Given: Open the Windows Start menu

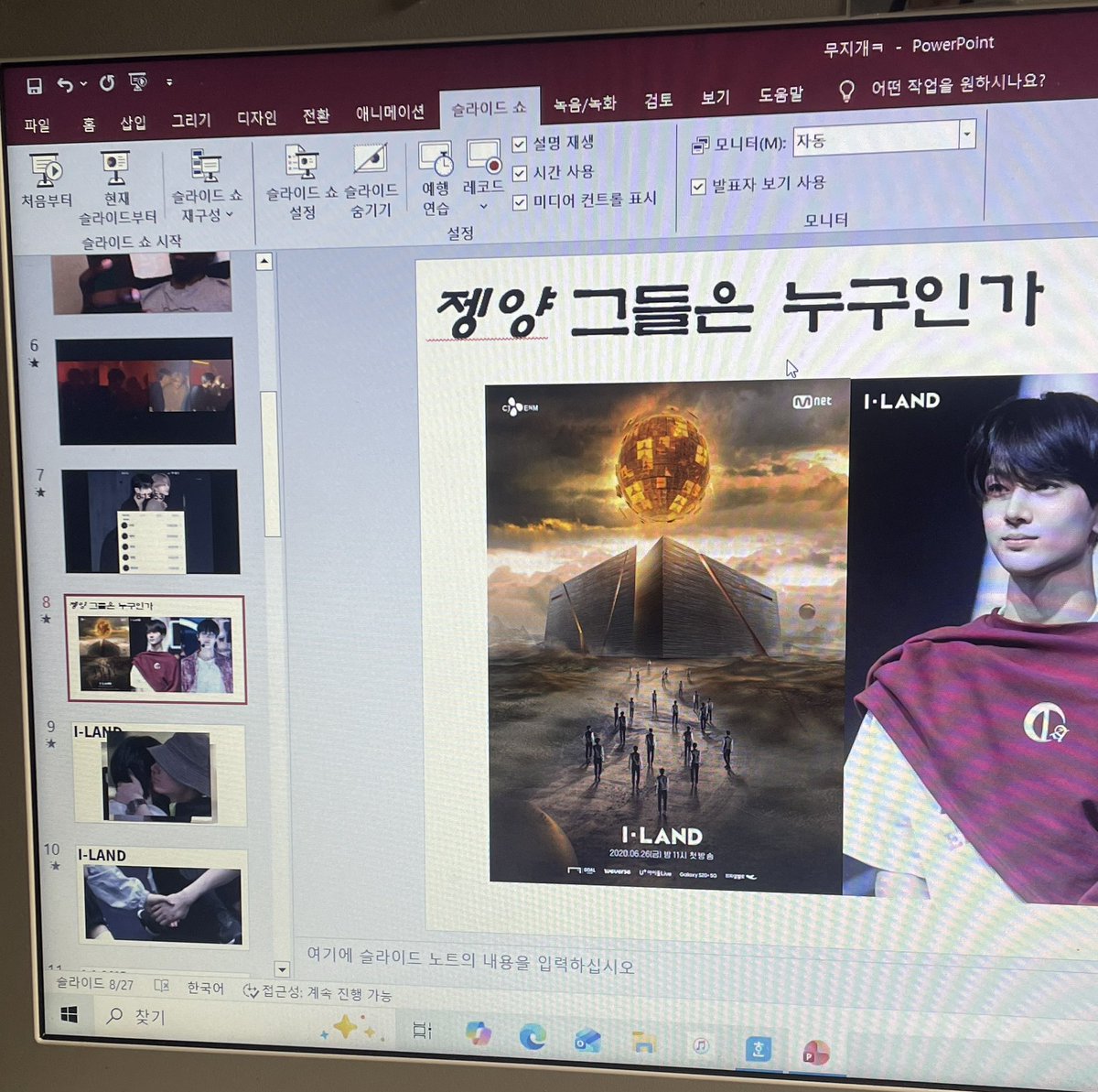Looking at the screenshot, I should pos(69,1014).
